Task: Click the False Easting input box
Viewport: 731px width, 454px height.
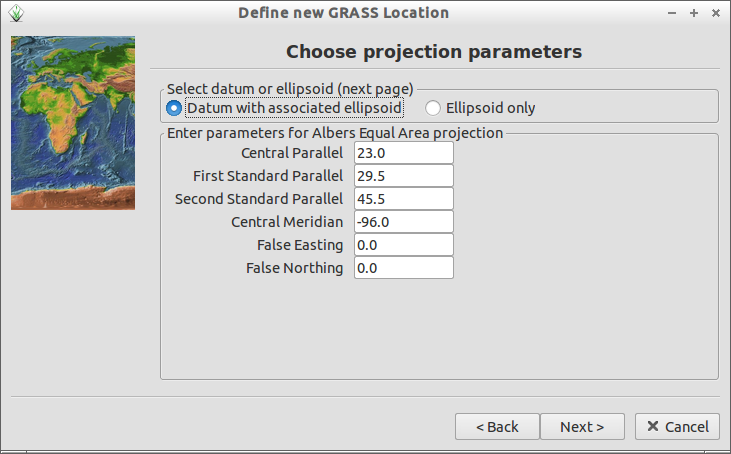Action: click(x=404, y=245)
